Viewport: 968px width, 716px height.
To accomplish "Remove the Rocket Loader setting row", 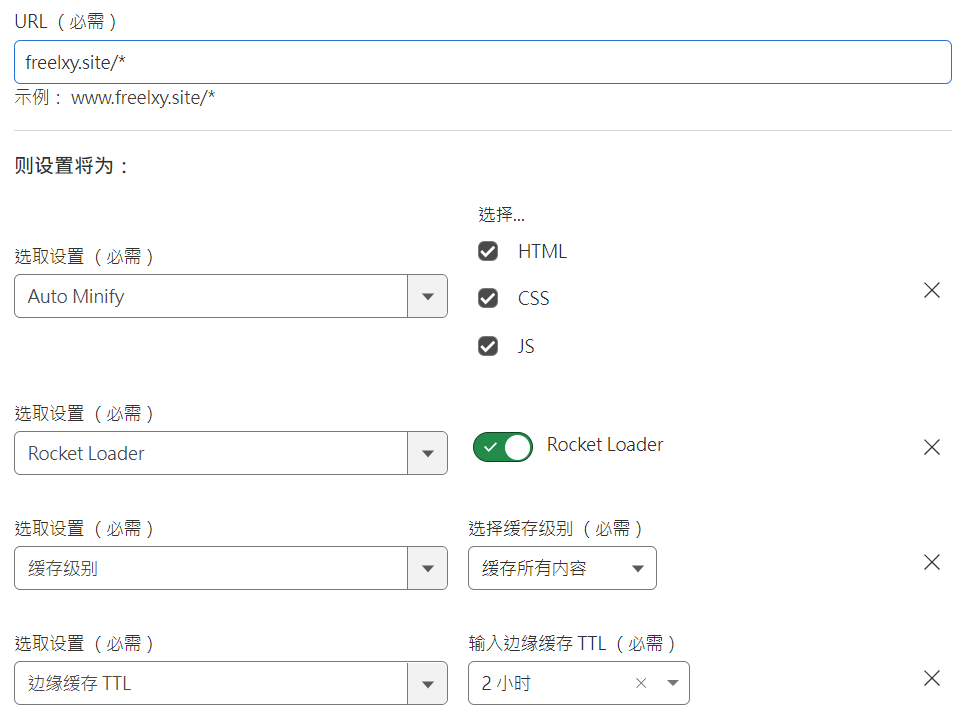I will point(931,447).
